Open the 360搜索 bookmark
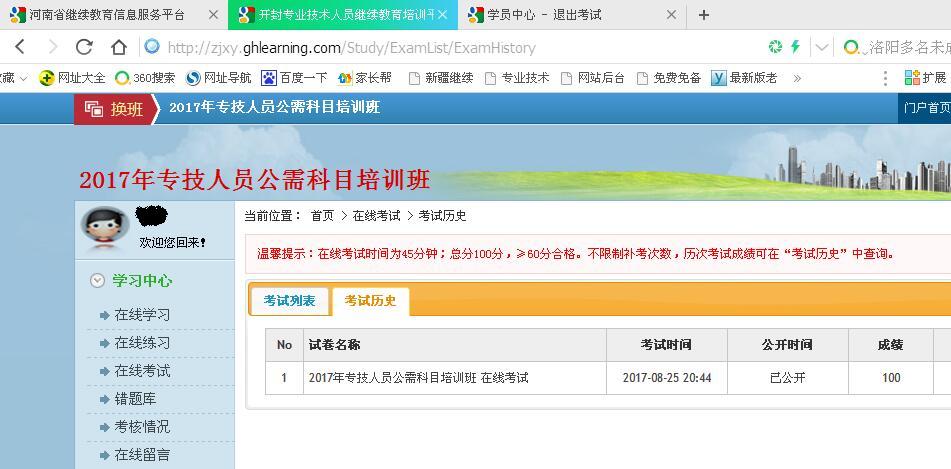Viewport: 951px width, 469px height. pos(145,77)
